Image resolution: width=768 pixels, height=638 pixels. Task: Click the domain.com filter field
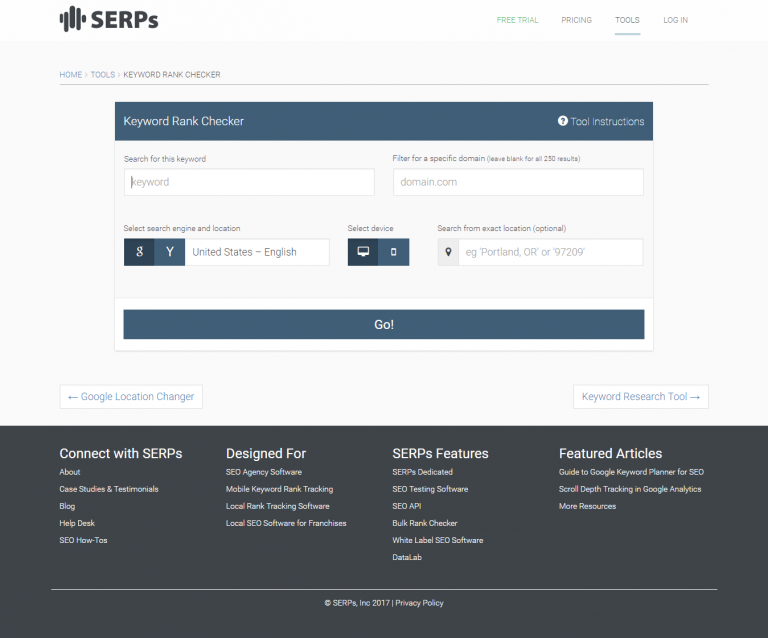coord(517,182)
